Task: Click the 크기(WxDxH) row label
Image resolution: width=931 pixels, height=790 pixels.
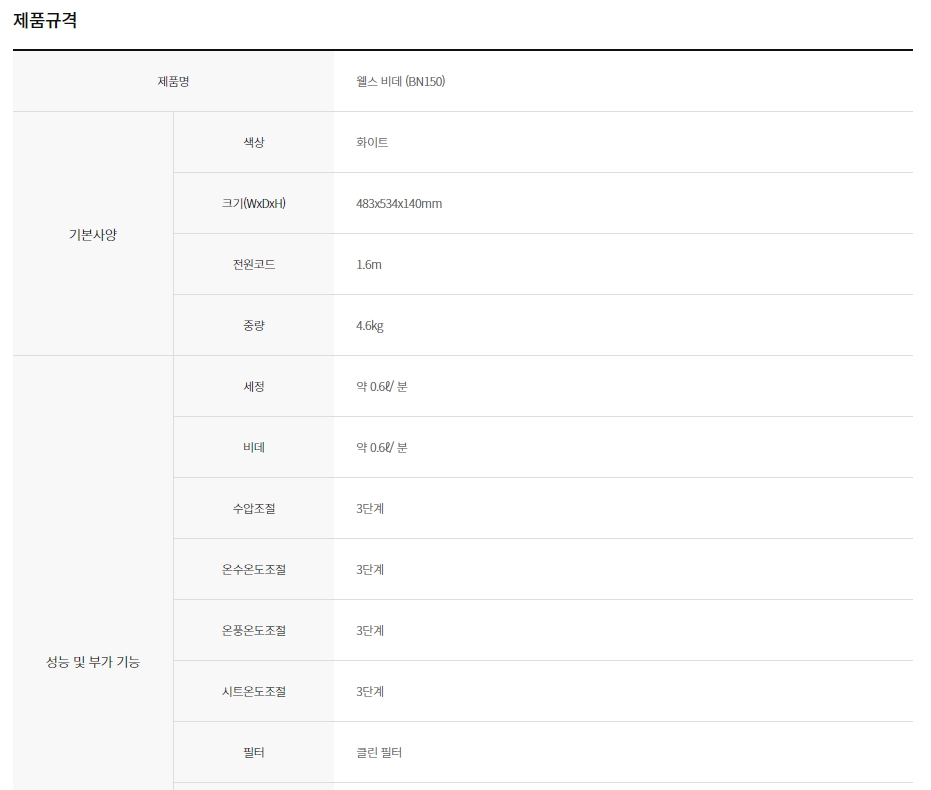Action: coord(254,203)
